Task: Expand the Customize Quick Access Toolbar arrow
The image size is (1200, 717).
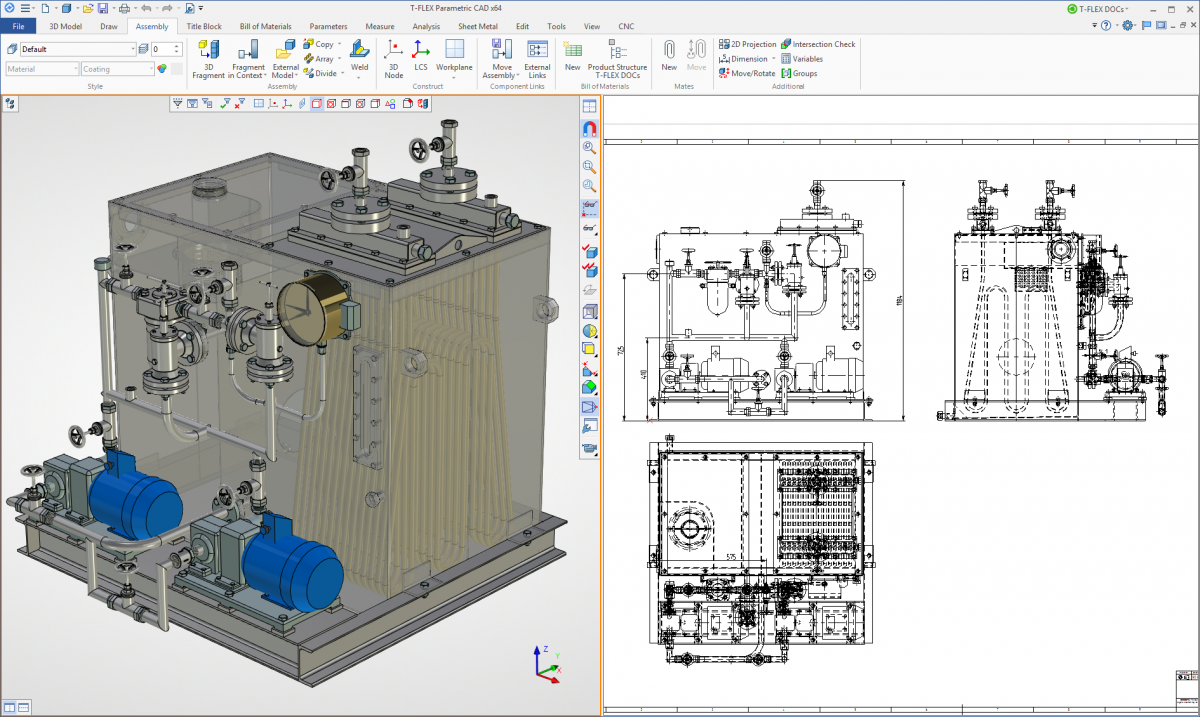Action: click(x=201, y=8)
